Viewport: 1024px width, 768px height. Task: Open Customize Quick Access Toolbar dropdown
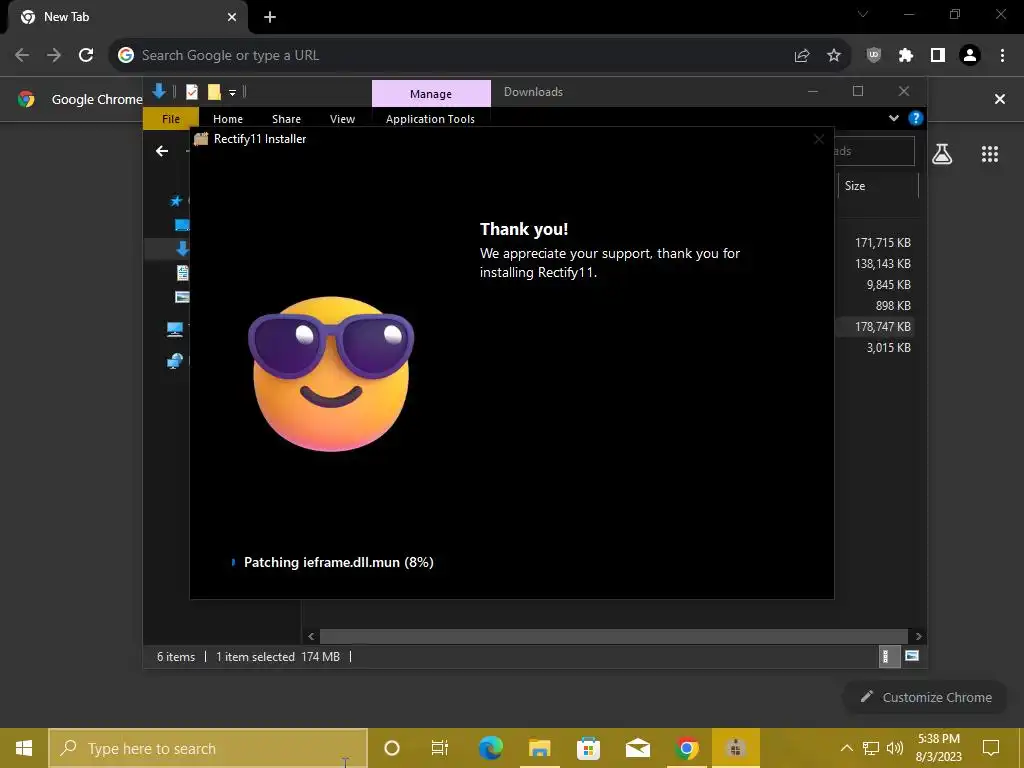tap(232, 93)
